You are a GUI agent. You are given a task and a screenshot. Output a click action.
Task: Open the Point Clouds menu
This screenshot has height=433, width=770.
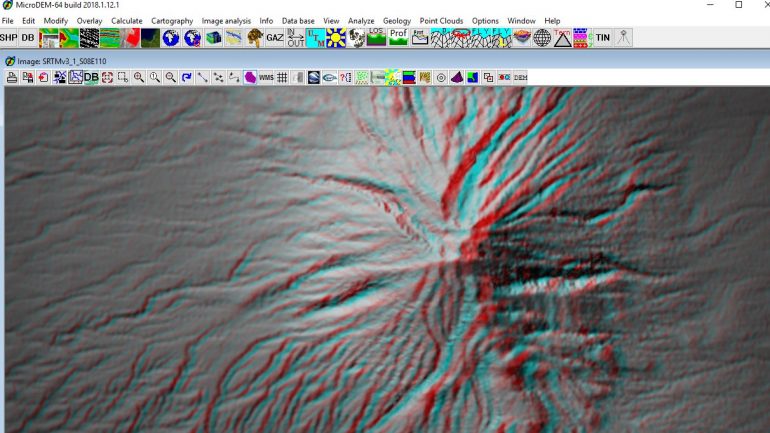point(441,21)
